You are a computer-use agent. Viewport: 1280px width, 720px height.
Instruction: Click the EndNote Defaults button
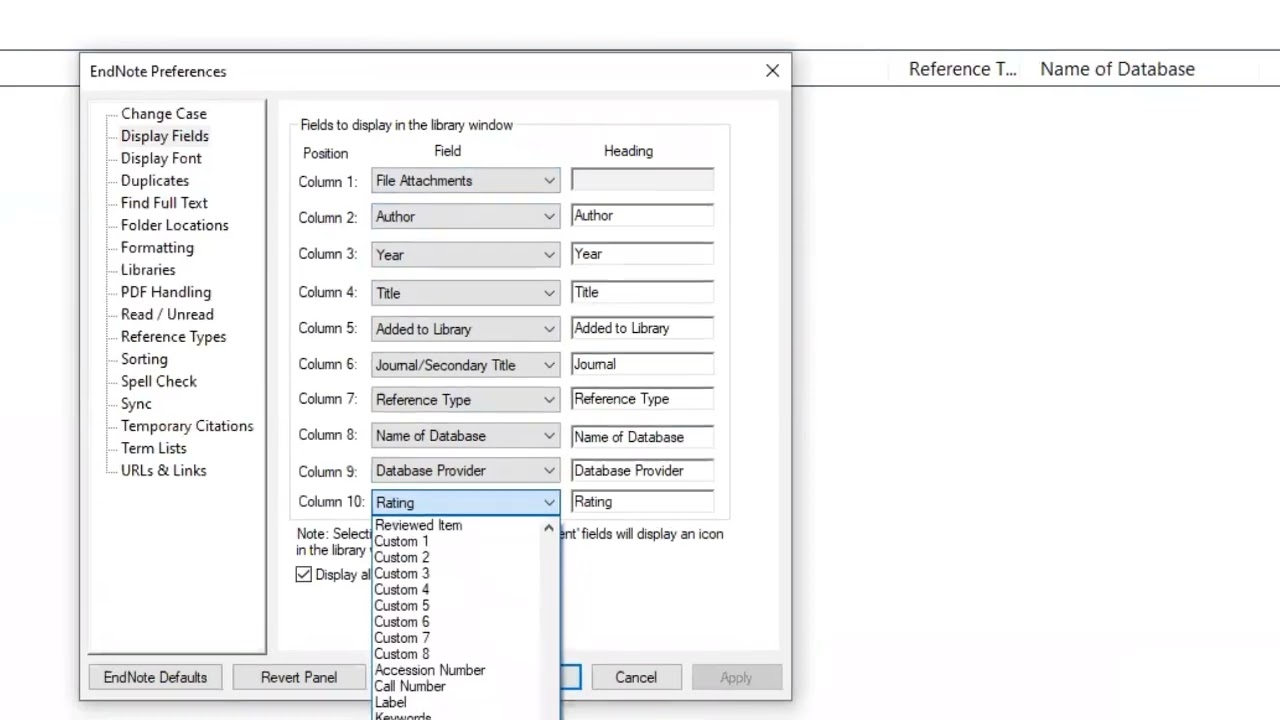155,677
